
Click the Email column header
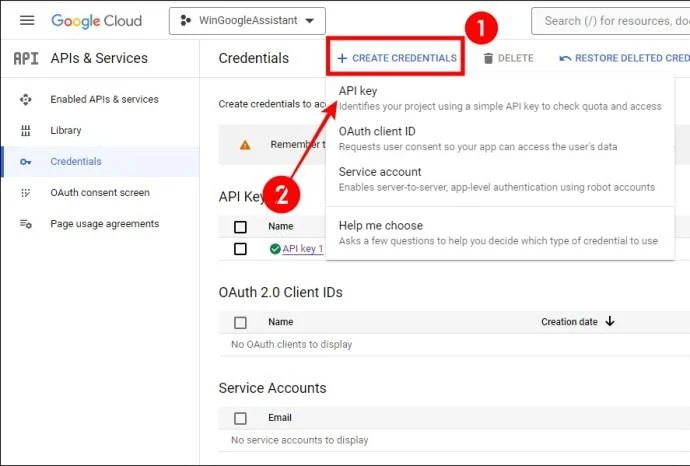click(280, 417)
